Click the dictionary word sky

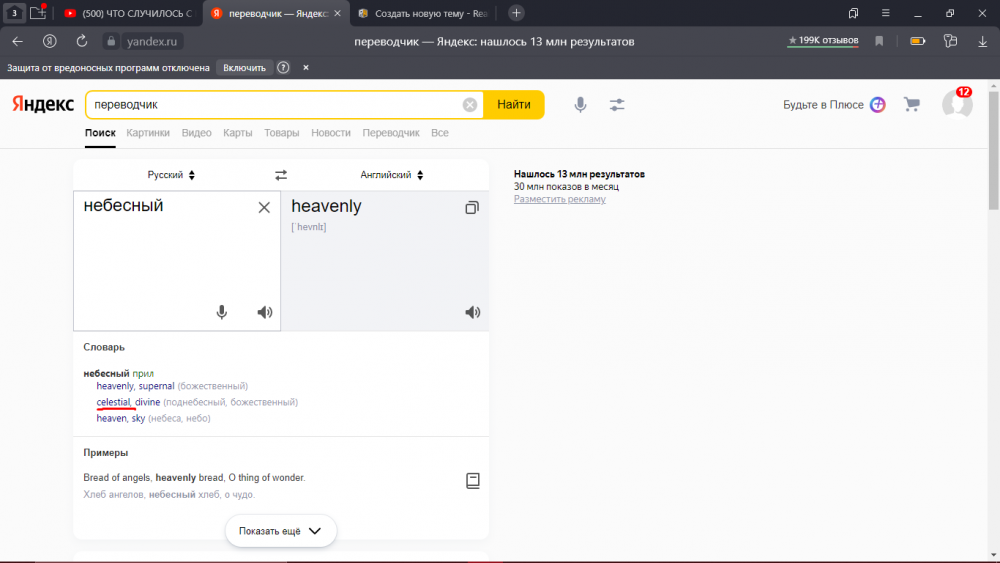138,418
